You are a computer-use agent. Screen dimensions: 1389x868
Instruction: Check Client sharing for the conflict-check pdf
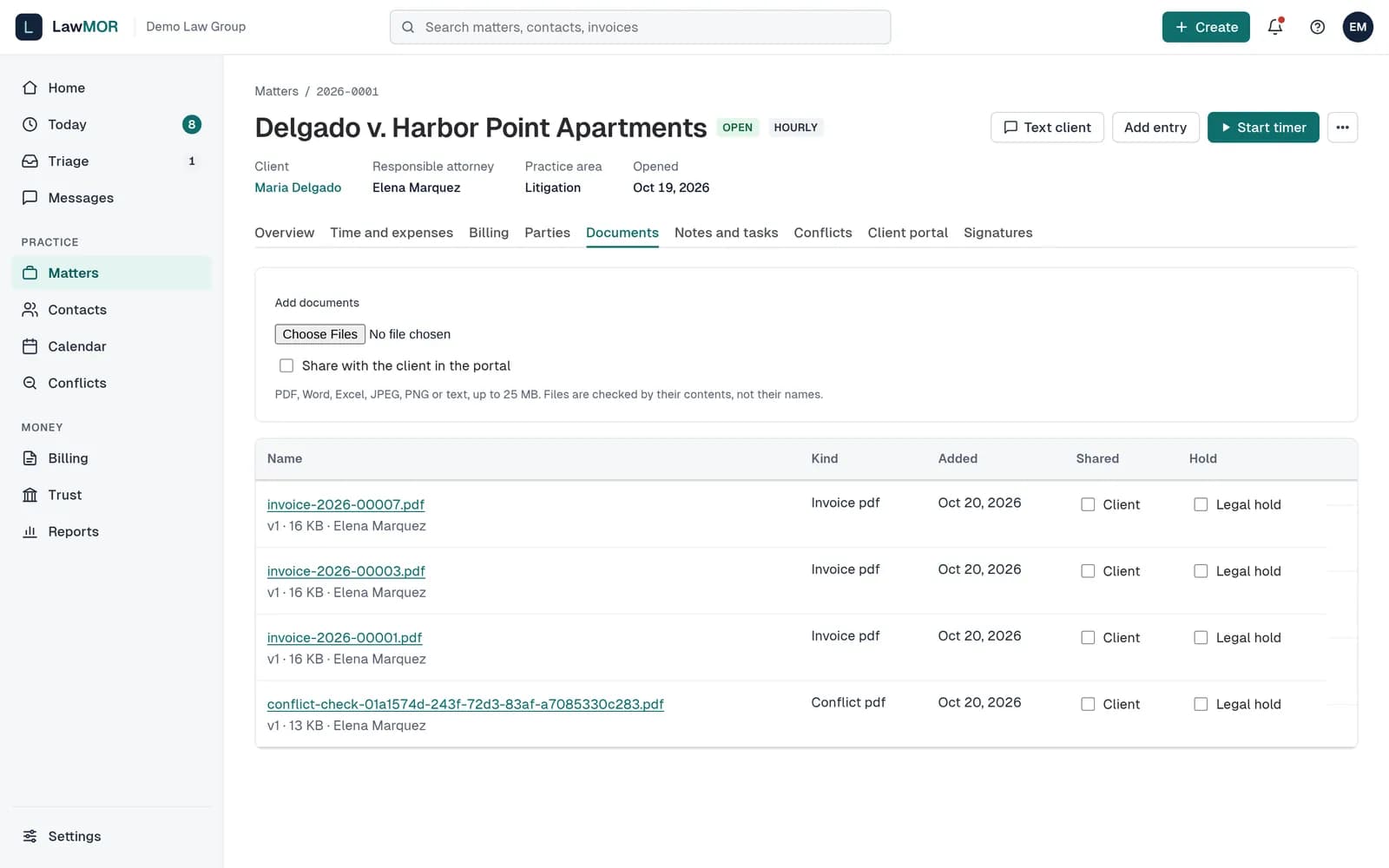(1088, 704)
